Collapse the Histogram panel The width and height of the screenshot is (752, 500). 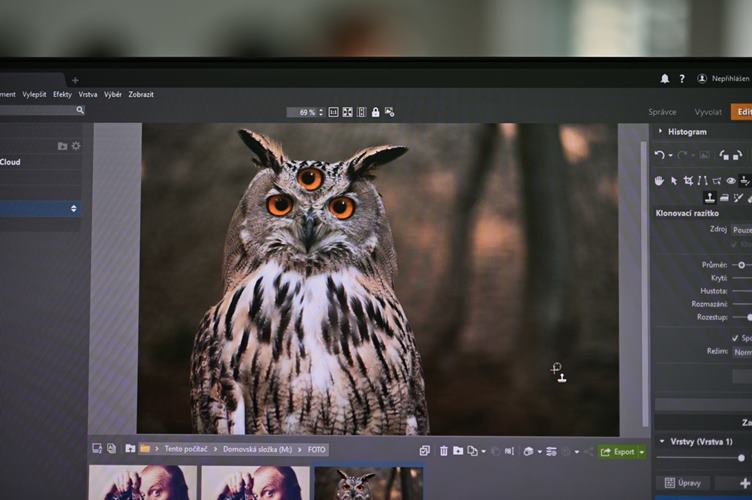pos(660,132)
